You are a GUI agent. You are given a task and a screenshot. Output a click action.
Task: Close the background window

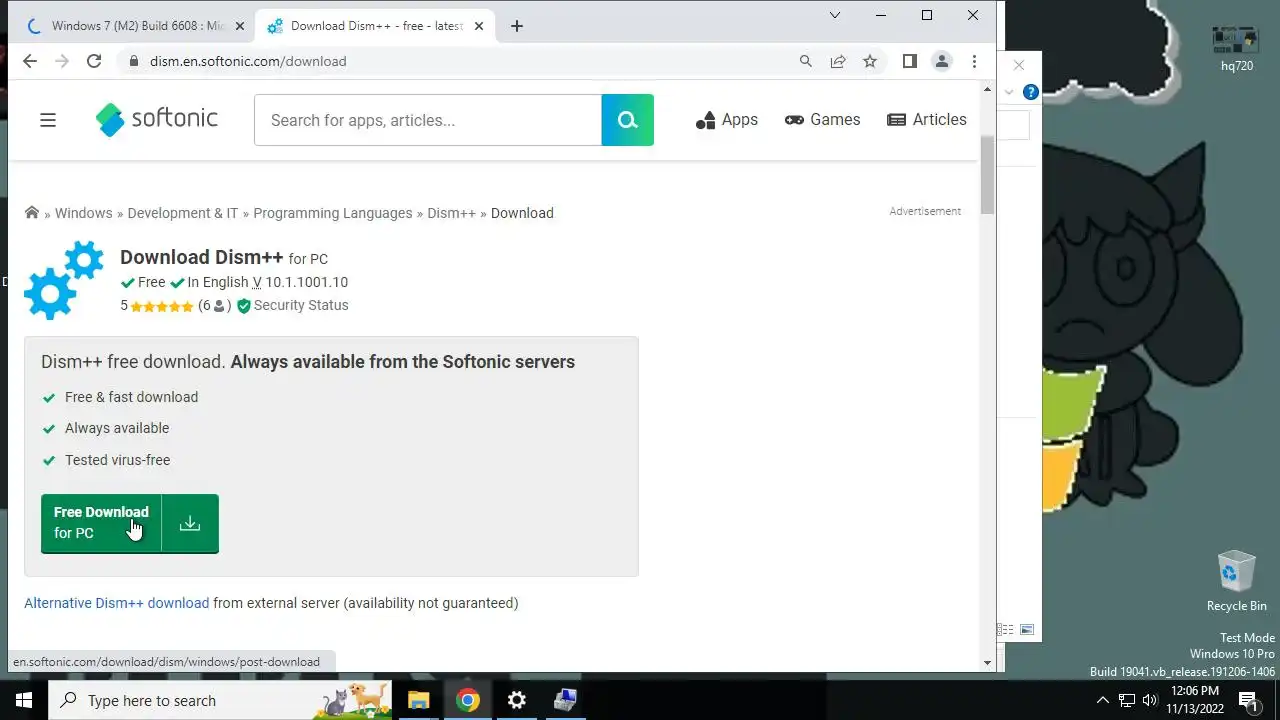point(1019,65)
